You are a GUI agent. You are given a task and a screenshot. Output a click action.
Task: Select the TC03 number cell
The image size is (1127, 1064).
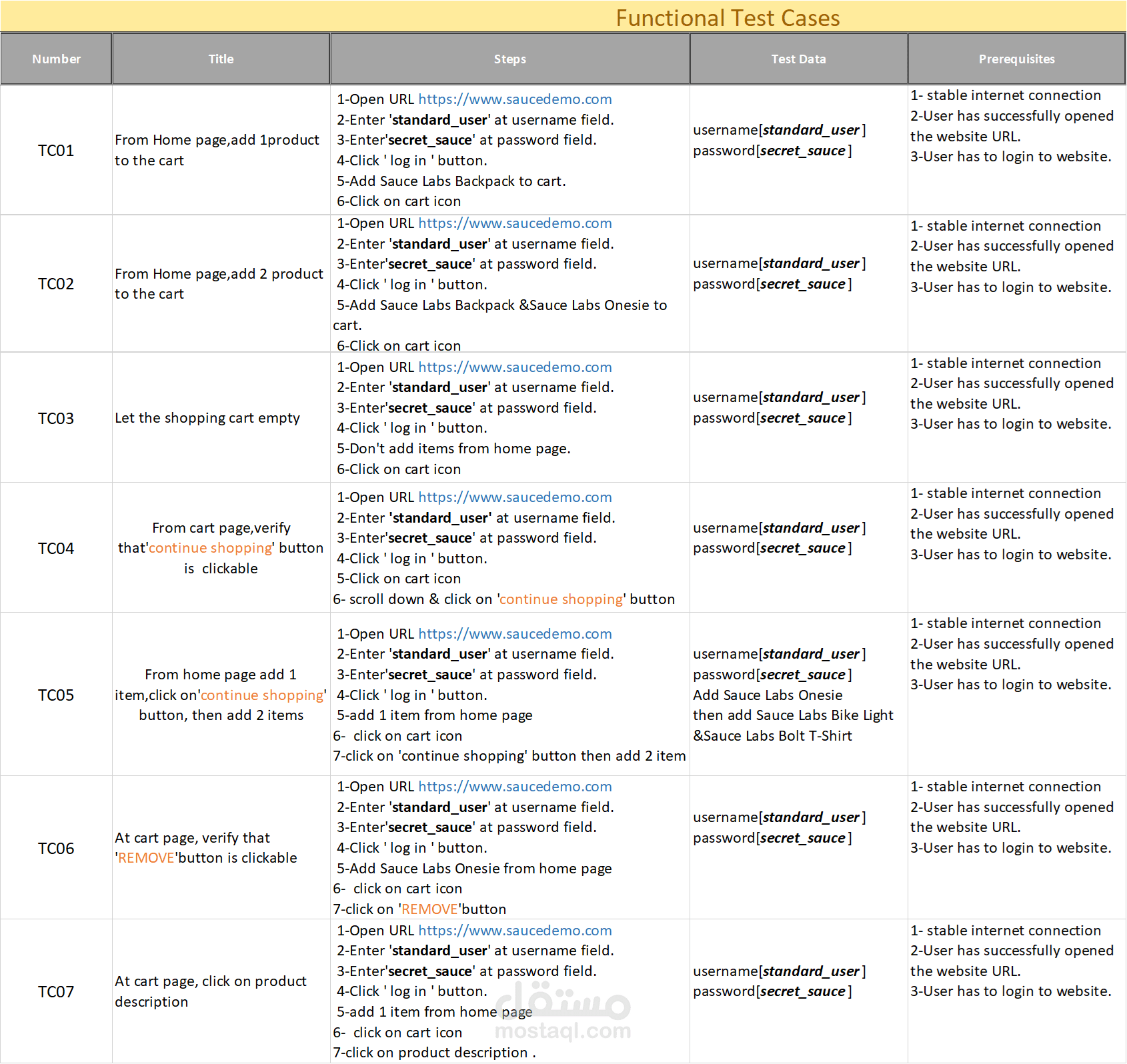coord(56,419)
